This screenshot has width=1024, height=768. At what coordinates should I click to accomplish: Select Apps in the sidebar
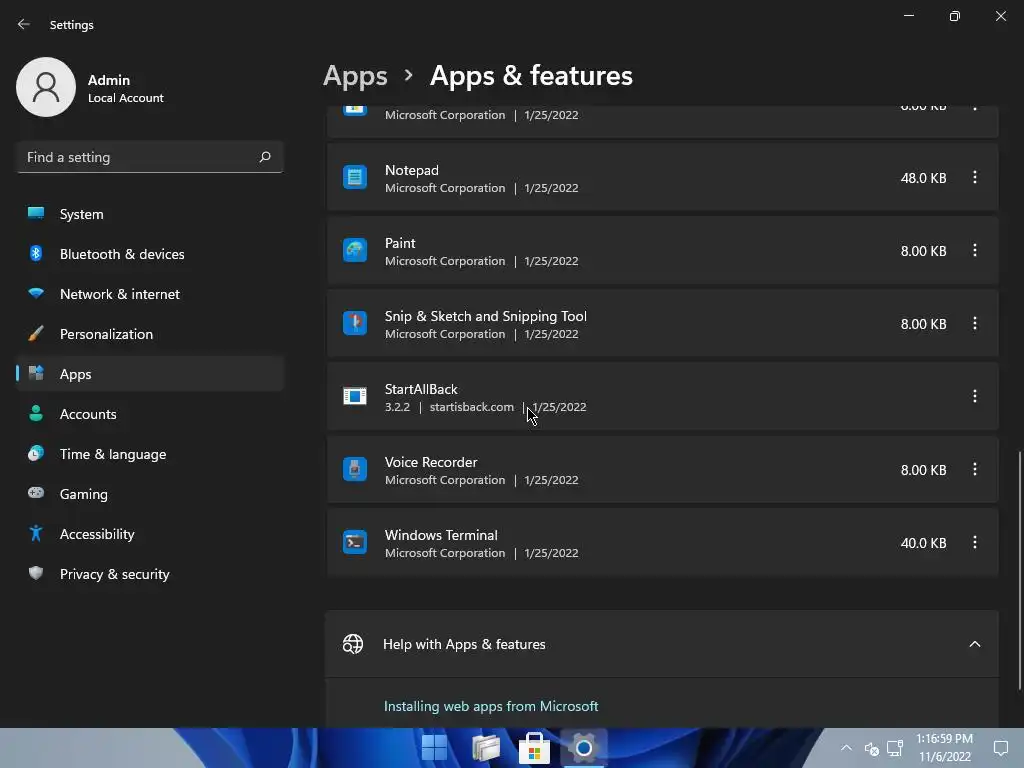point(150,374)
